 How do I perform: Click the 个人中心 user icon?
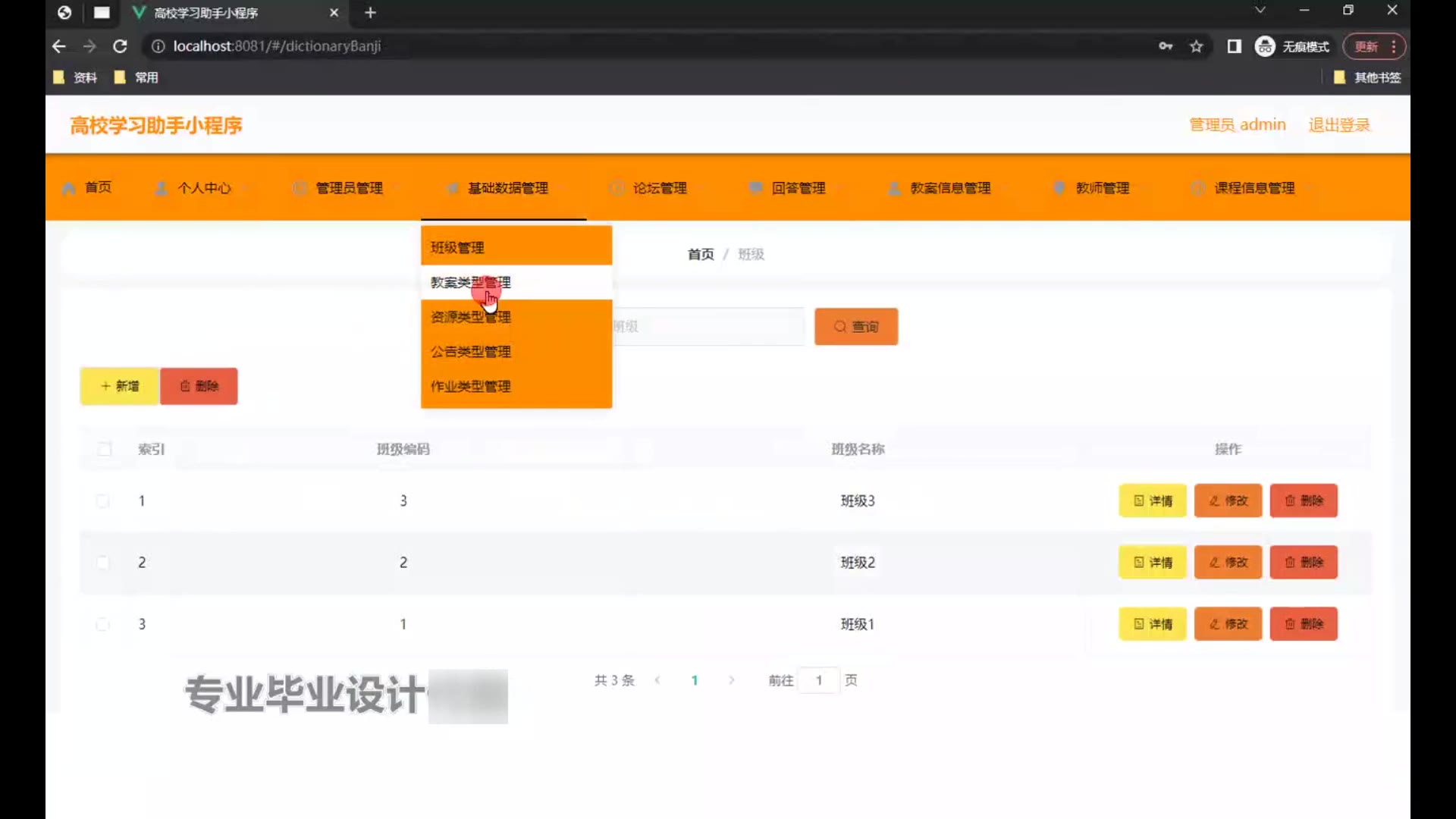pos(162,188)
